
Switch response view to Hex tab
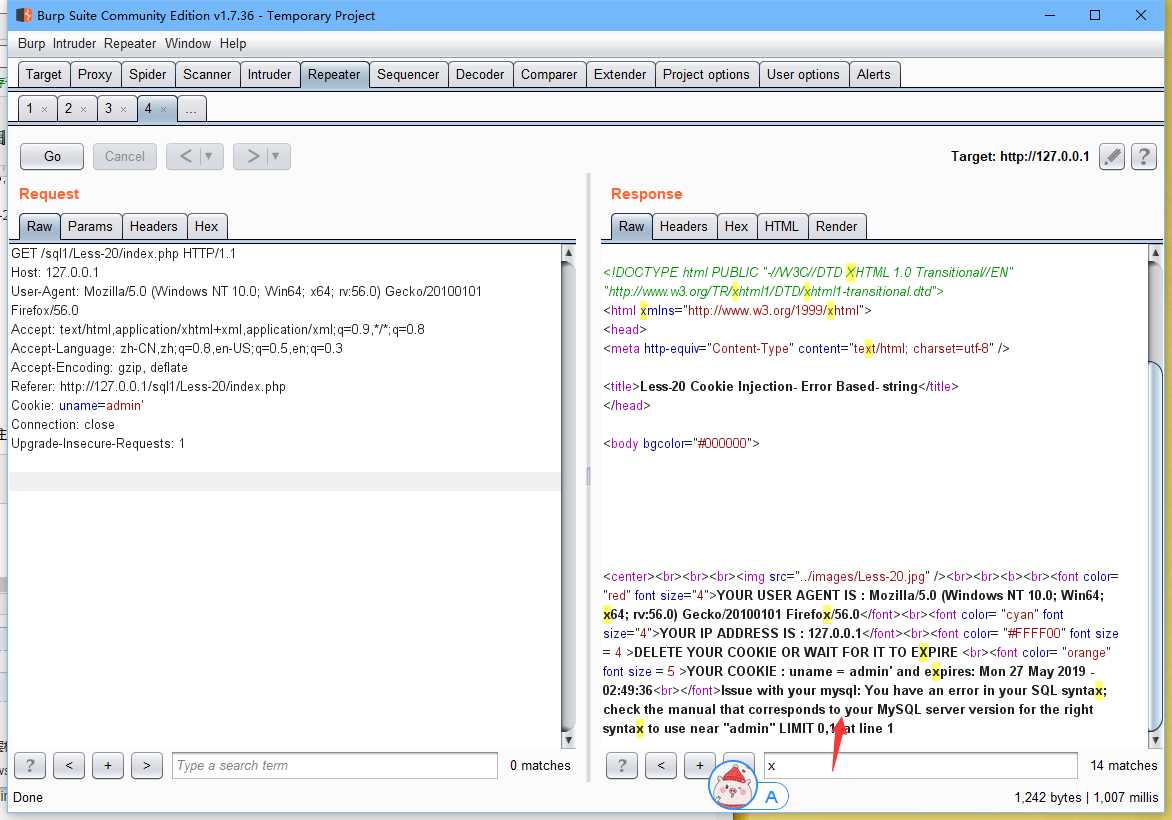pos(736,226)
